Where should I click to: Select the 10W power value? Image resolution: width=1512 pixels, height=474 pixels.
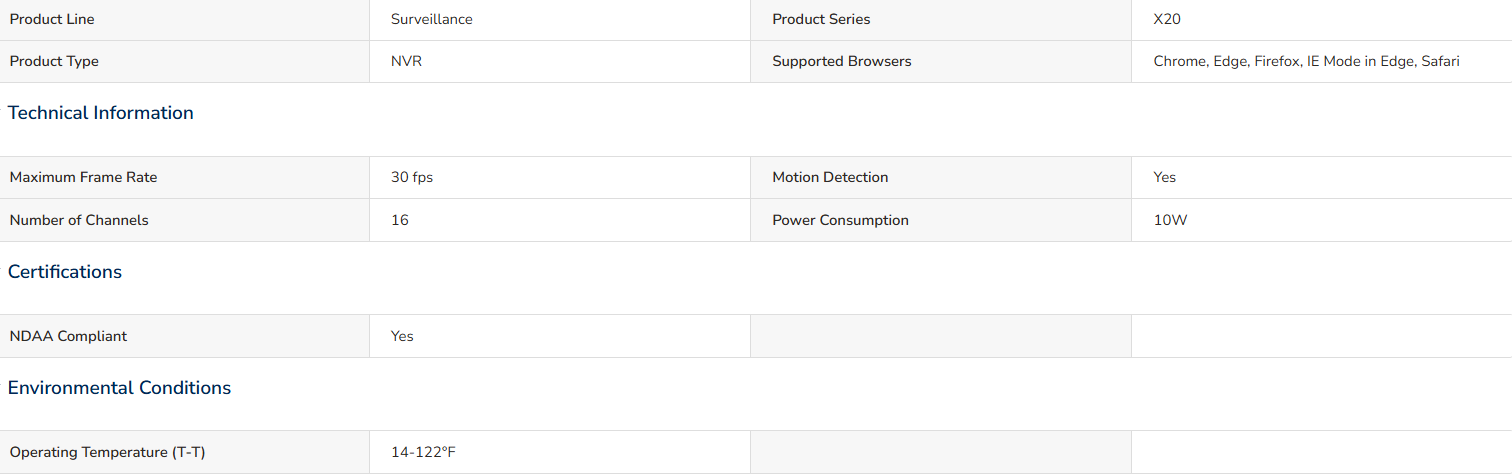coord(1170,220)
